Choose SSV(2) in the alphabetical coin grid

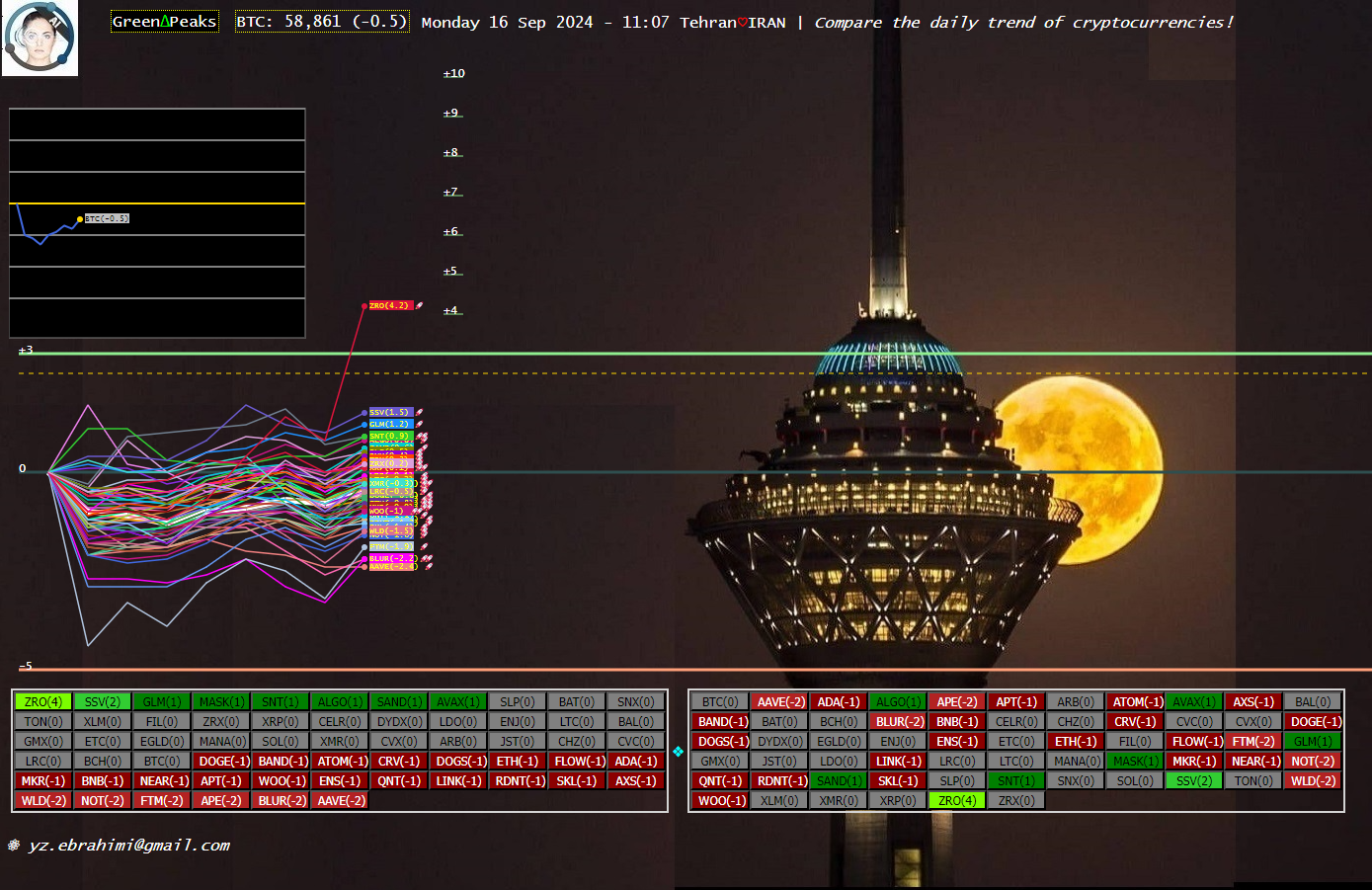(x=1194, y=781)
